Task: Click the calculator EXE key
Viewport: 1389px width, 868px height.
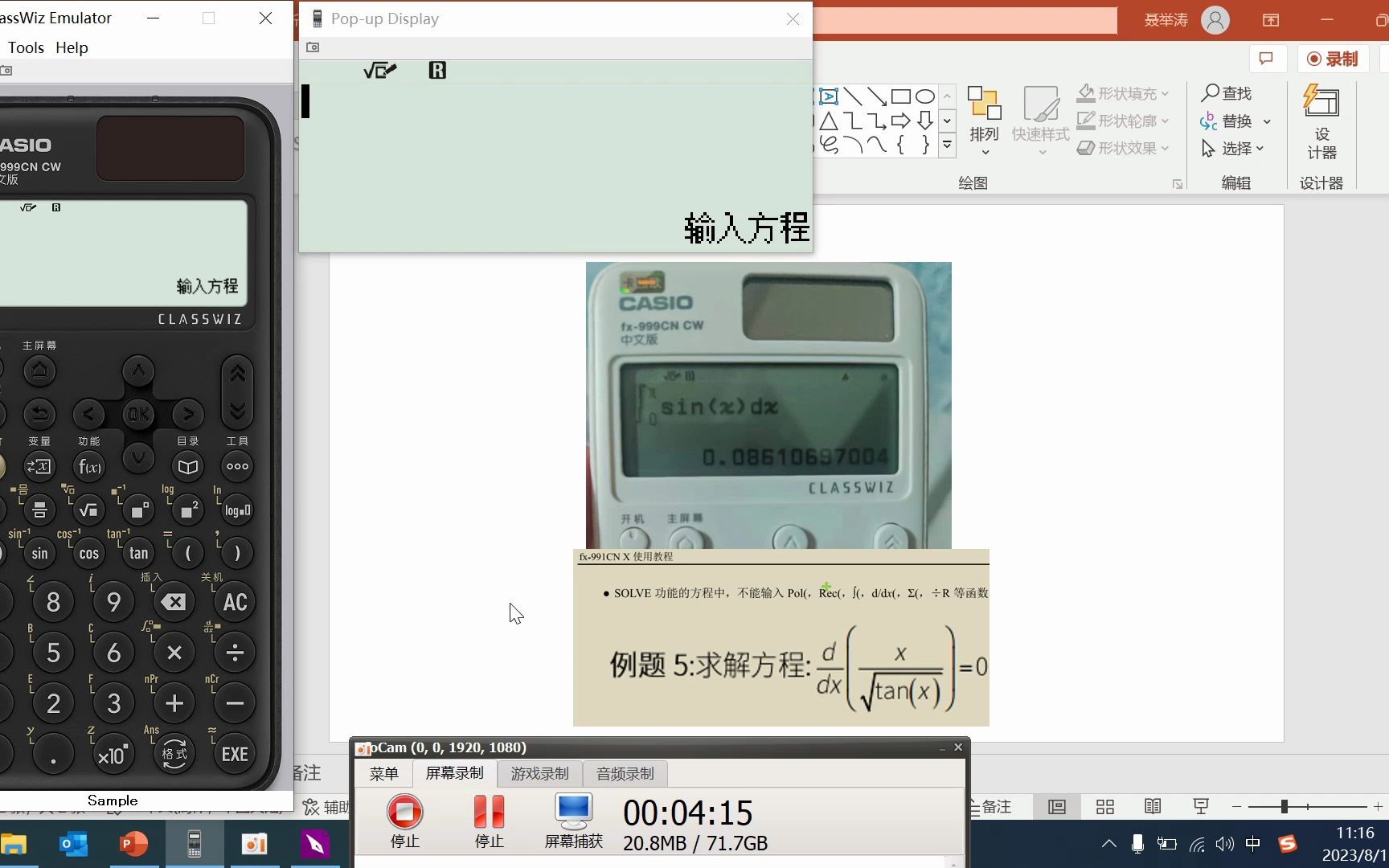Action: coord(235,755)
